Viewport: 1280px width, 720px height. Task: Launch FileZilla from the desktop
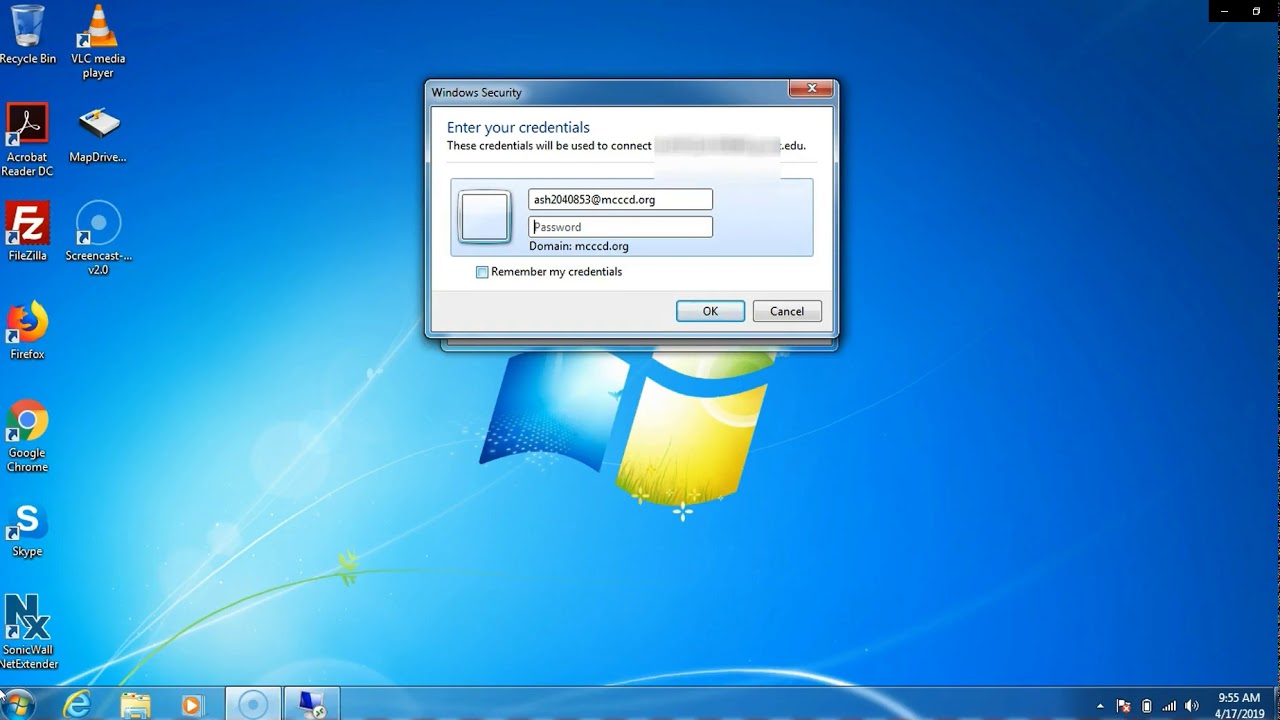pos(27,232)
